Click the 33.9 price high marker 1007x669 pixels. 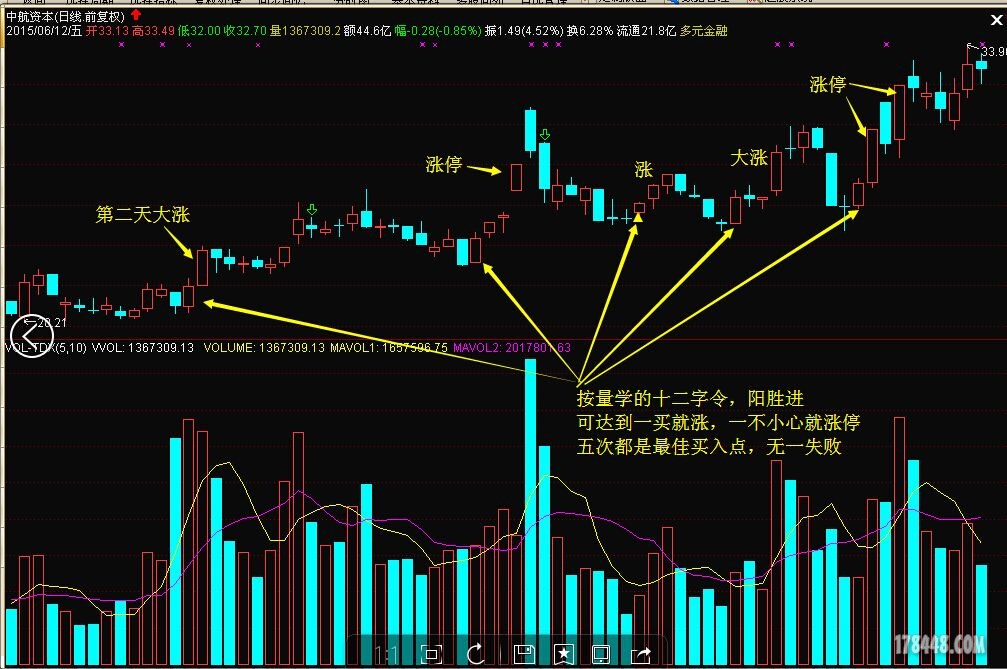(992, 52)
